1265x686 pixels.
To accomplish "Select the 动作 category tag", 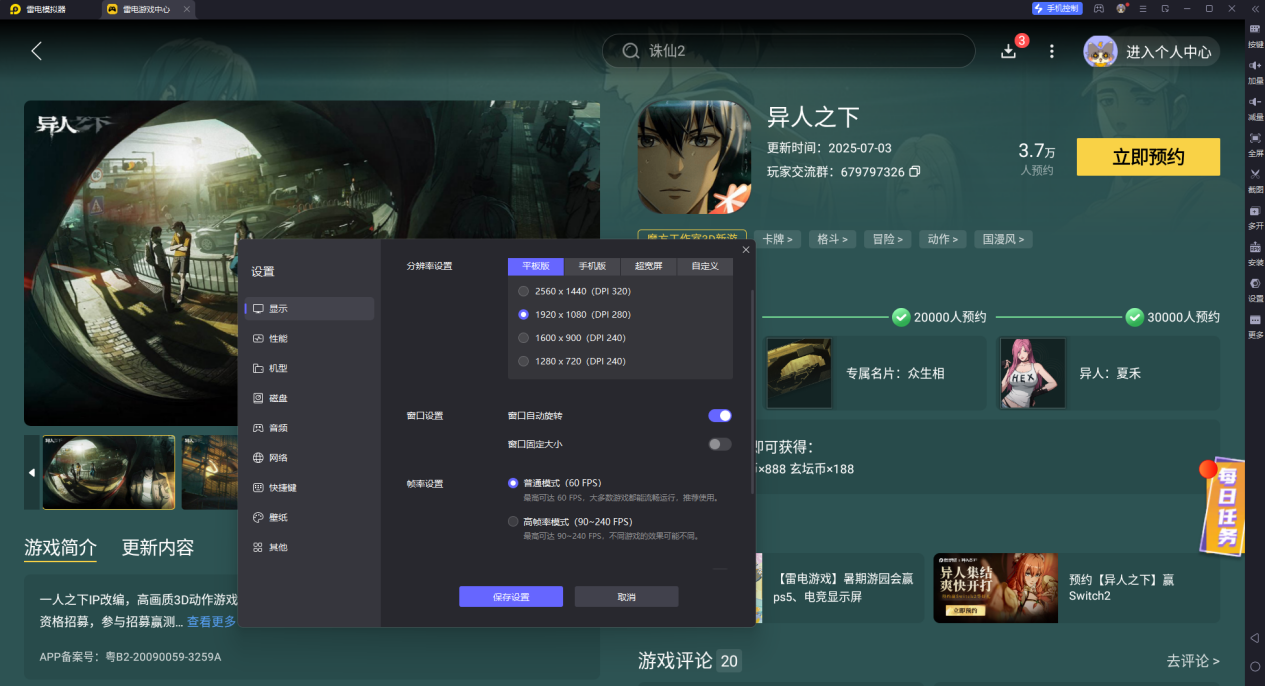I will [942, 239].
